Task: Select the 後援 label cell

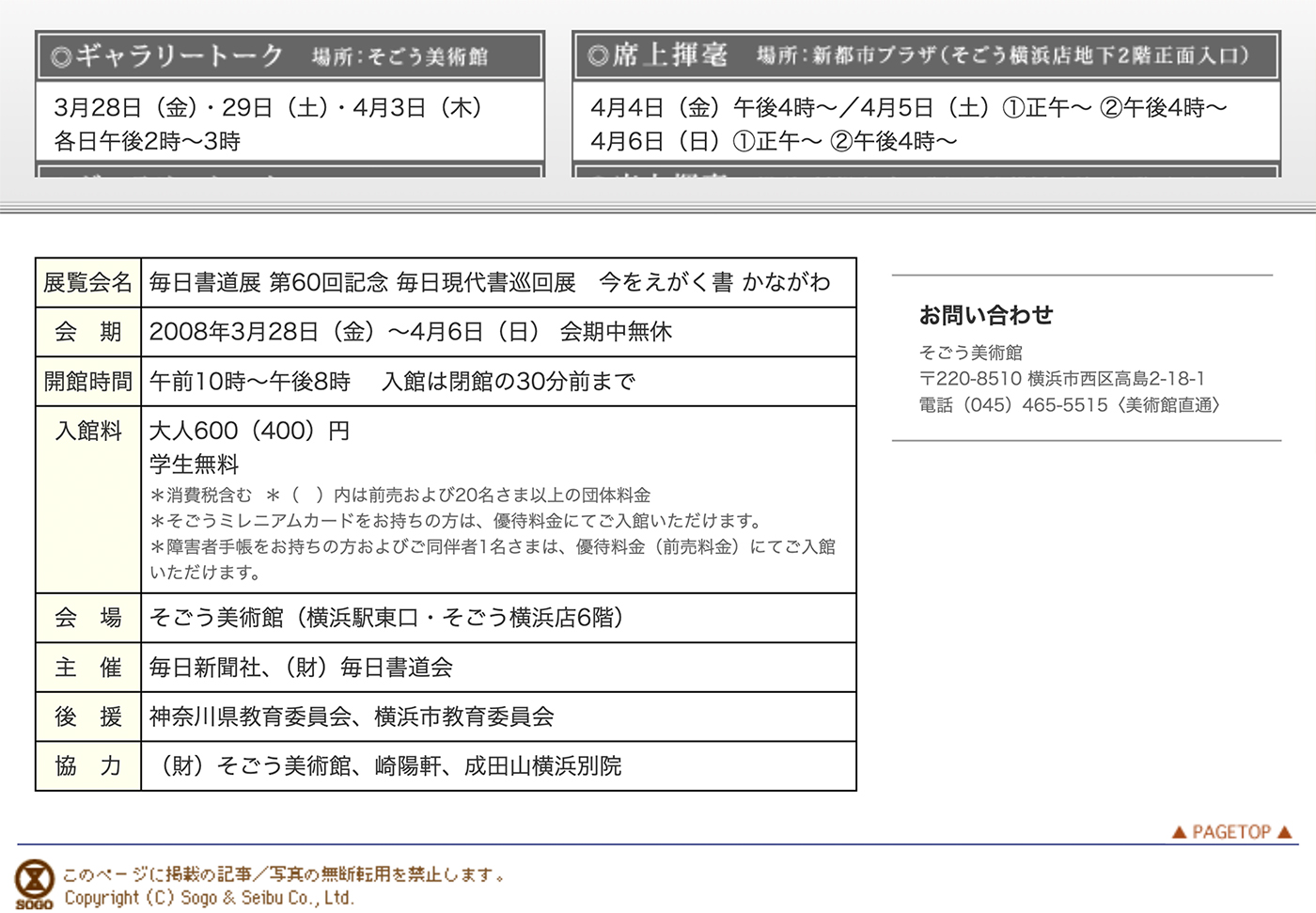Action: [88, 716]
